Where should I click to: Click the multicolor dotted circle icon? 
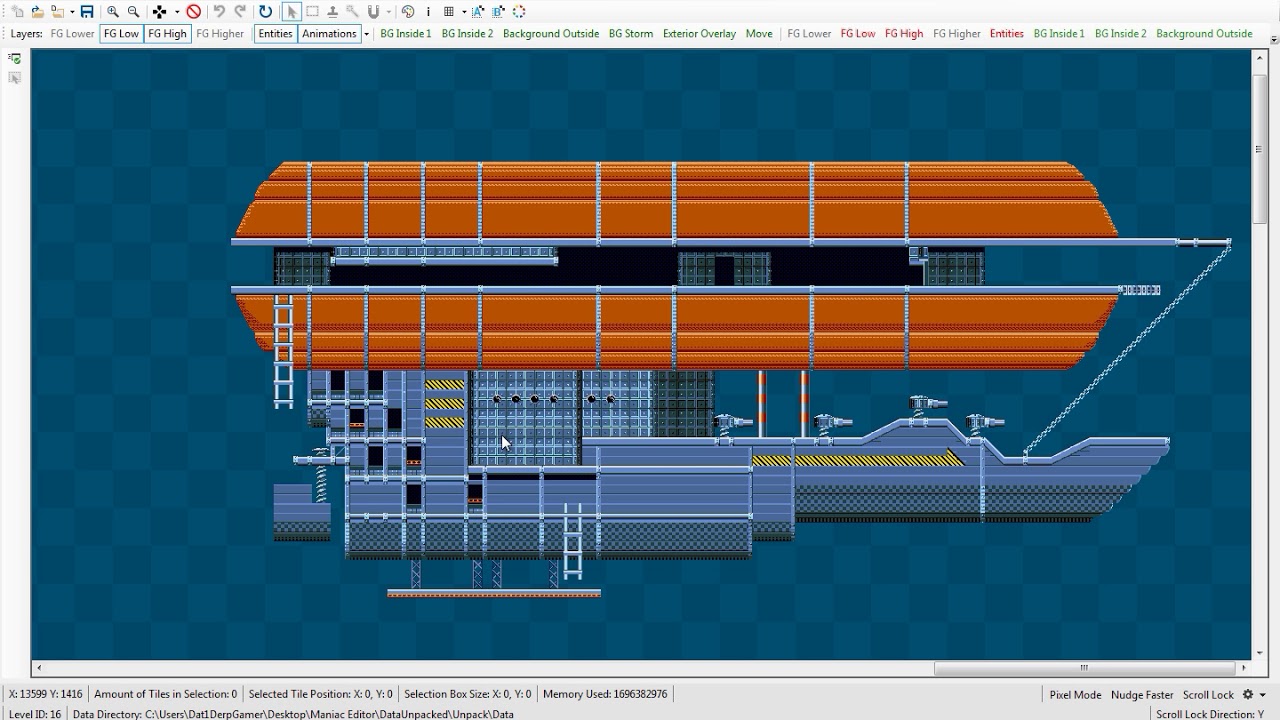(x=519, y=12)
